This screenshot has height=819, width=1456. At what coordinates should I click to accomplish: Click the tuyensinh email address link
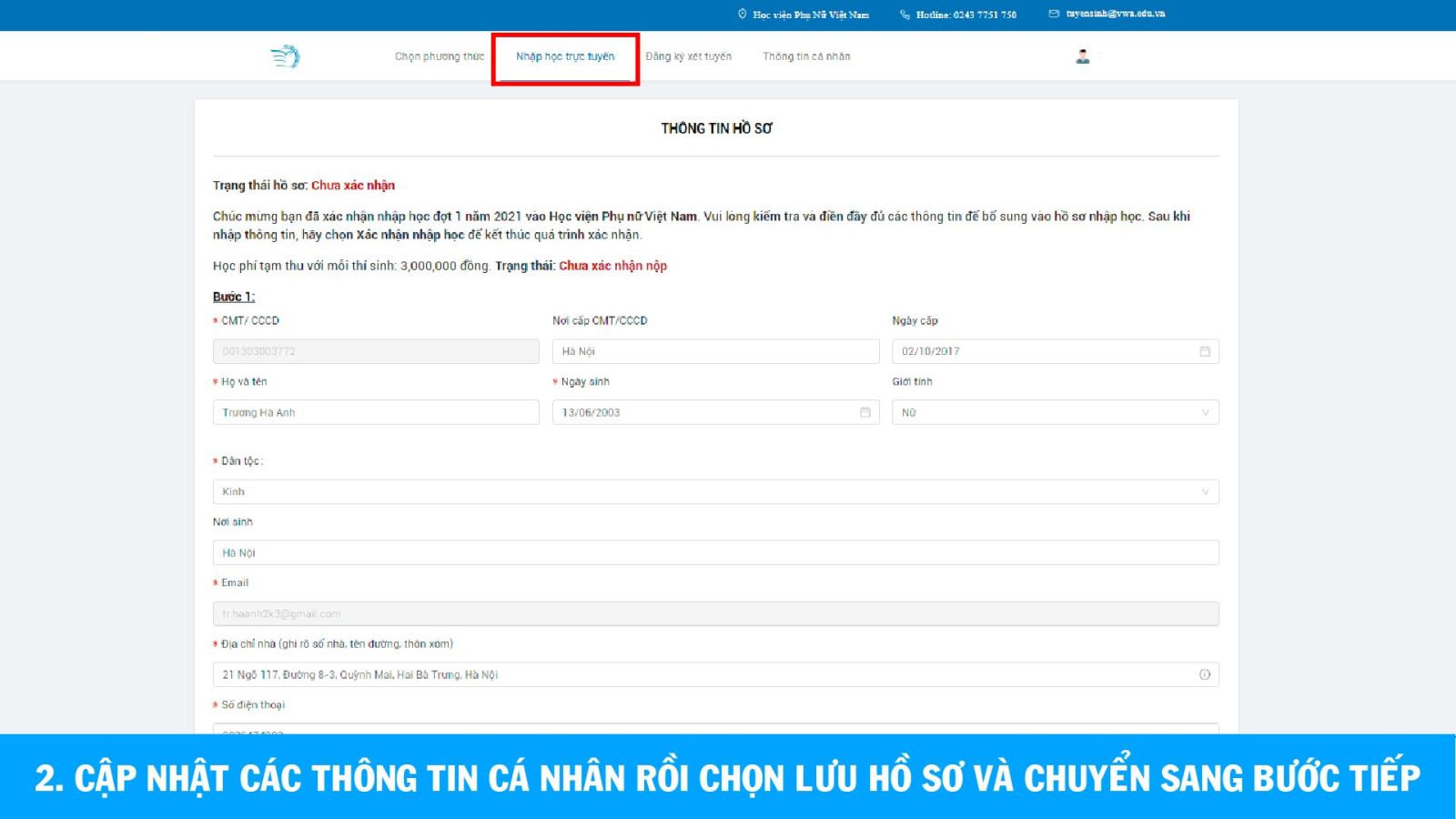pos(1115,15)
